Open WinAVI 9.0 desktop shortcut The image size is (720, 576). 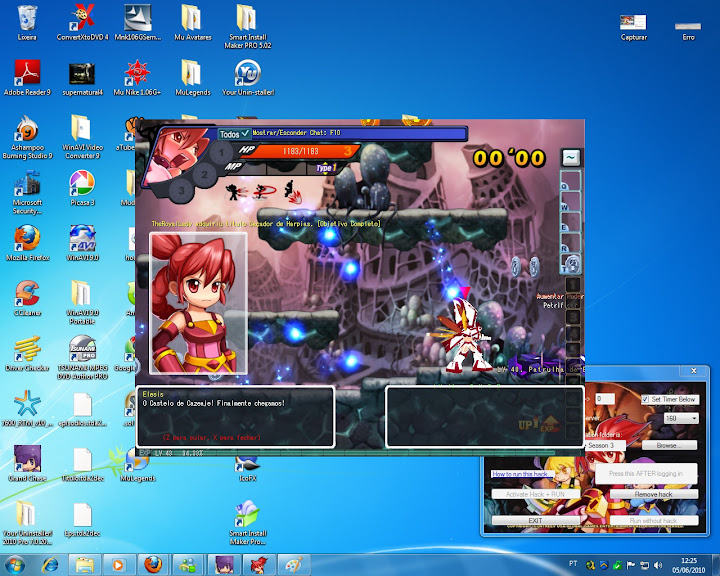[82, 243]
